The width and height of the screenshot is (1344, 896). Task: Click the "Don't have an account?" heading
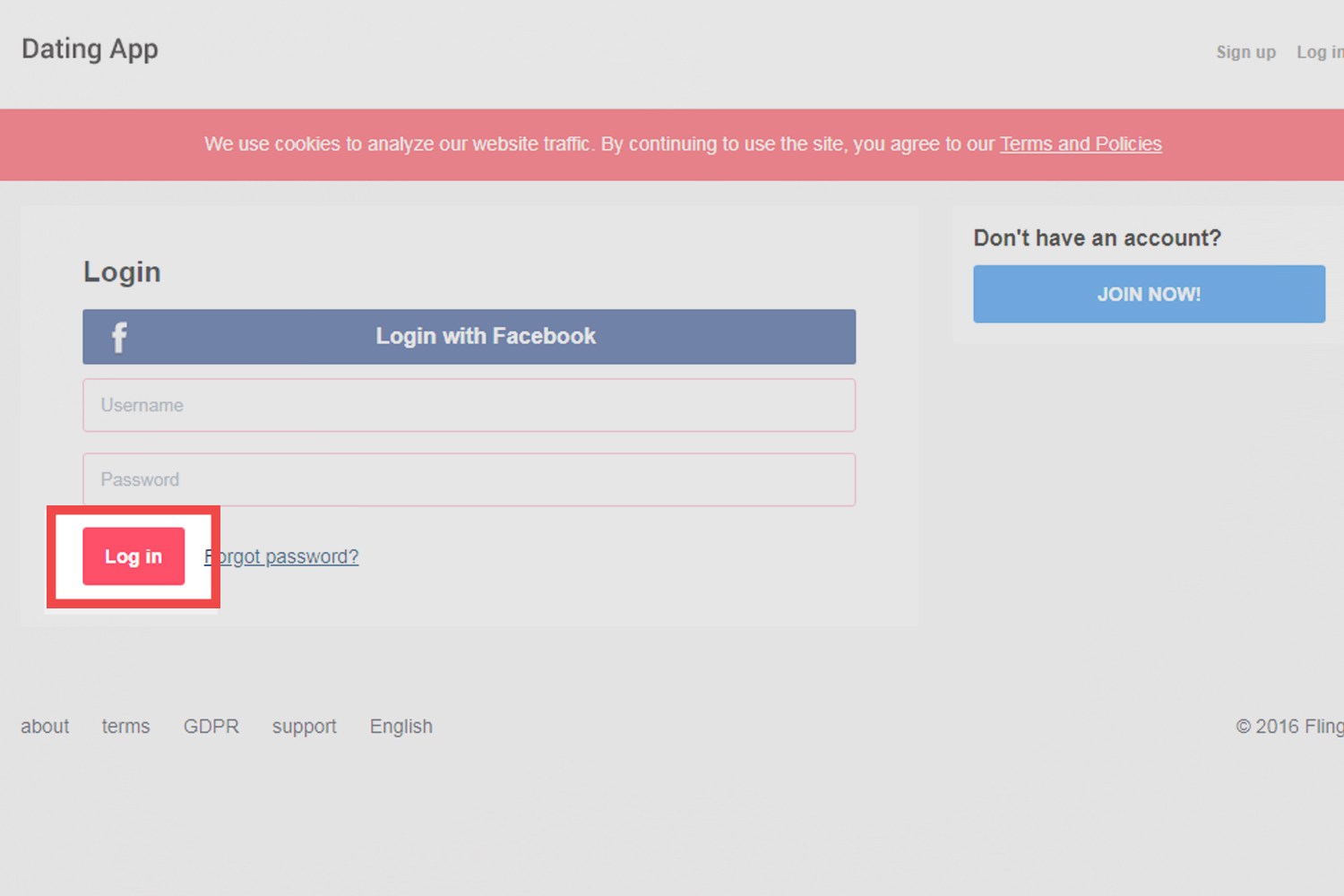(1097, 238)
